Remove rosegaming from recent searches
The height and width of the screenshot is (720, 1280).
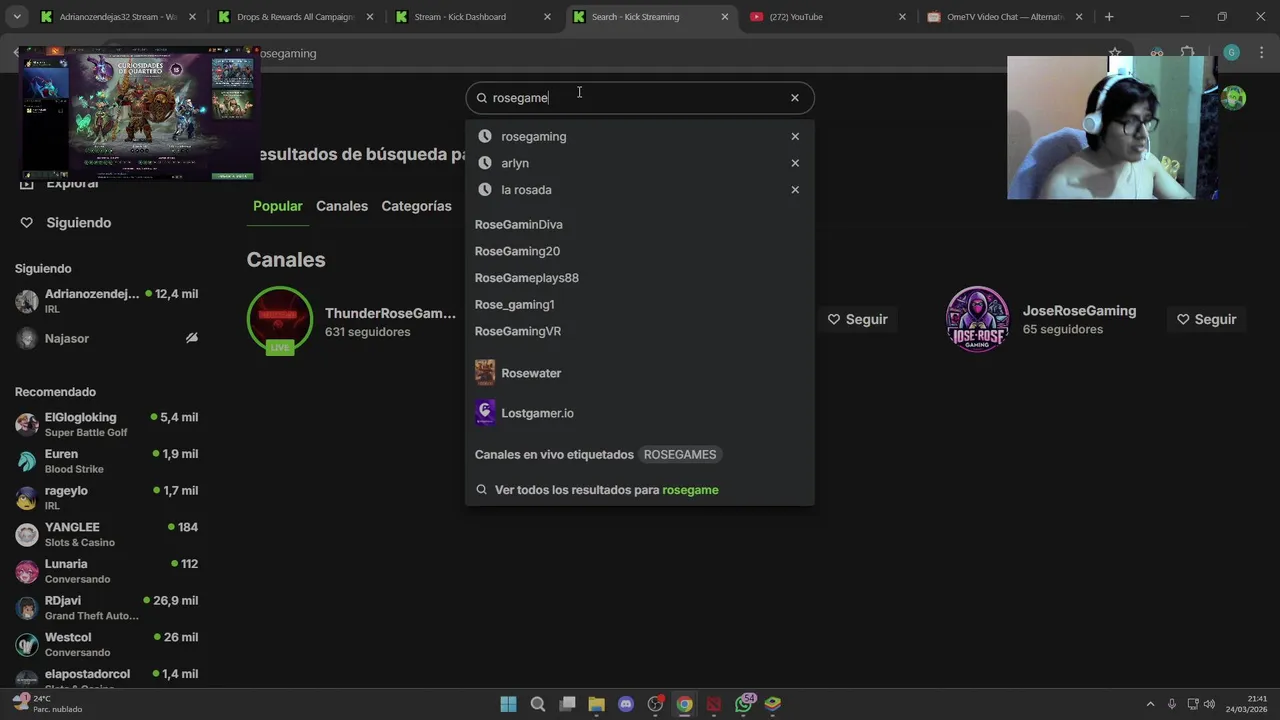pyautogui.click(x=795, y=136)
